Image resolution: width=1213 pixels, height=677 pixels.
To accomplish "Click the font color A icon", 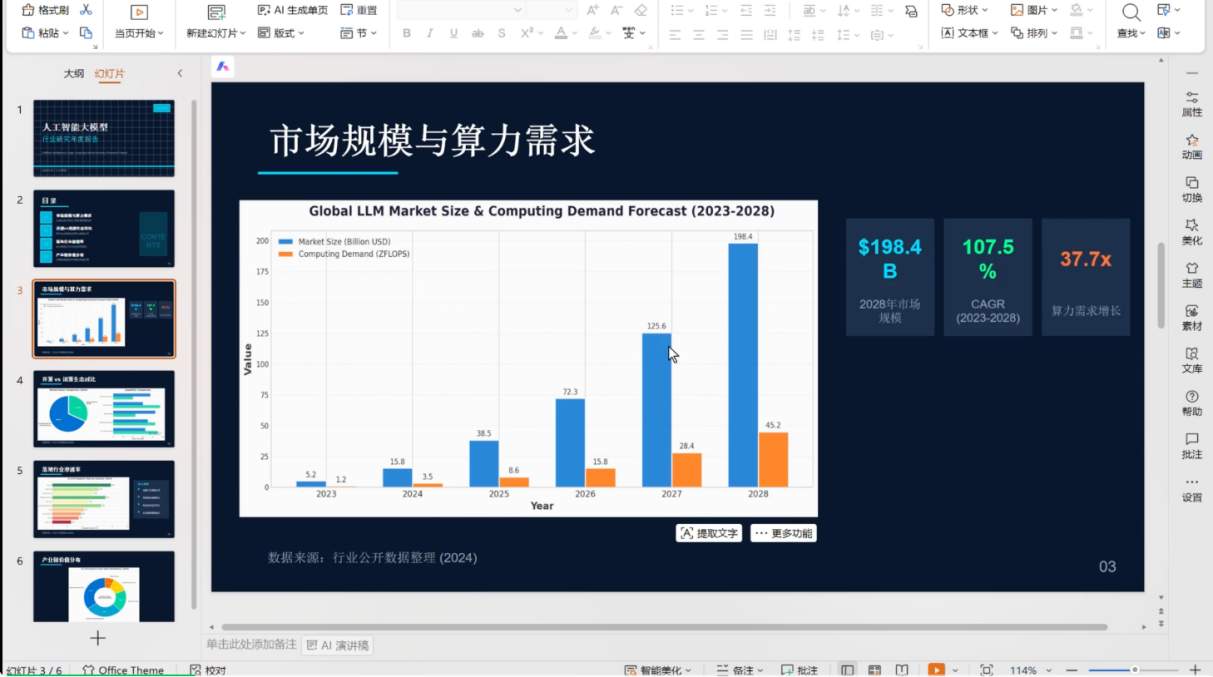I will tap(560, 33).
